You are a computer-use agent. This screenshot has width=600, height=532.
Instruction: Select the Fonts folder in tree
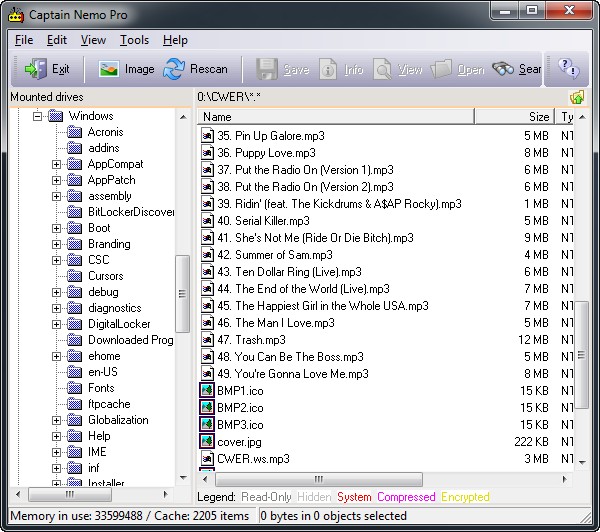tap(101, 388)
